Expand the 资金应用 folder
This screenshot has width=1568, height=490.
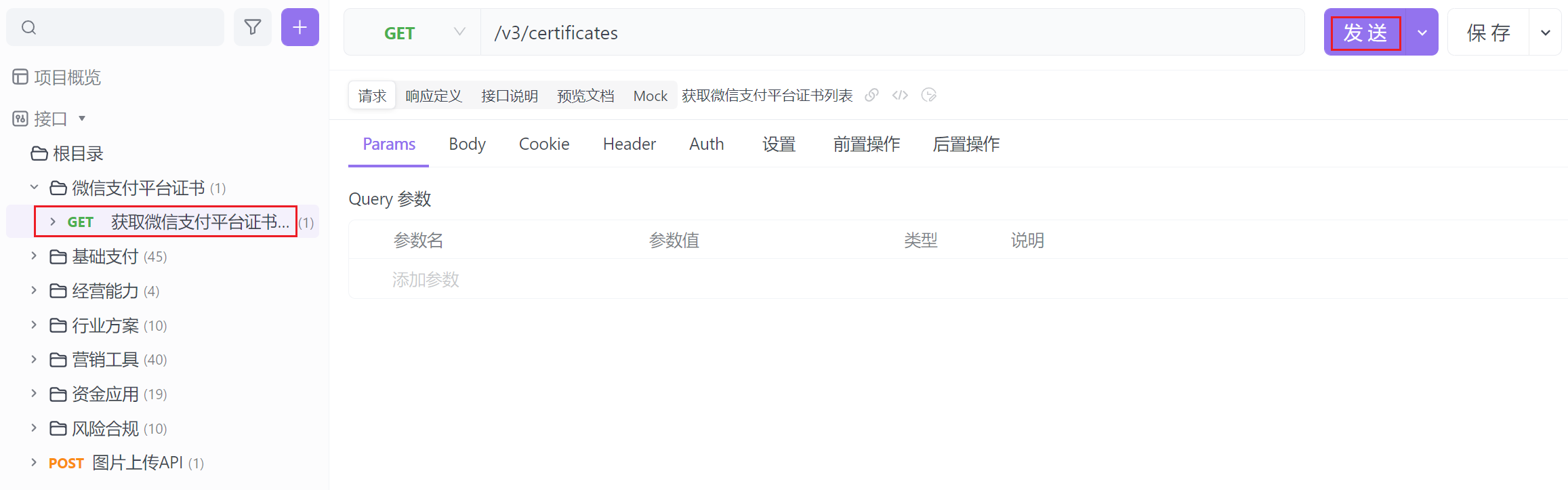point(34,394)
